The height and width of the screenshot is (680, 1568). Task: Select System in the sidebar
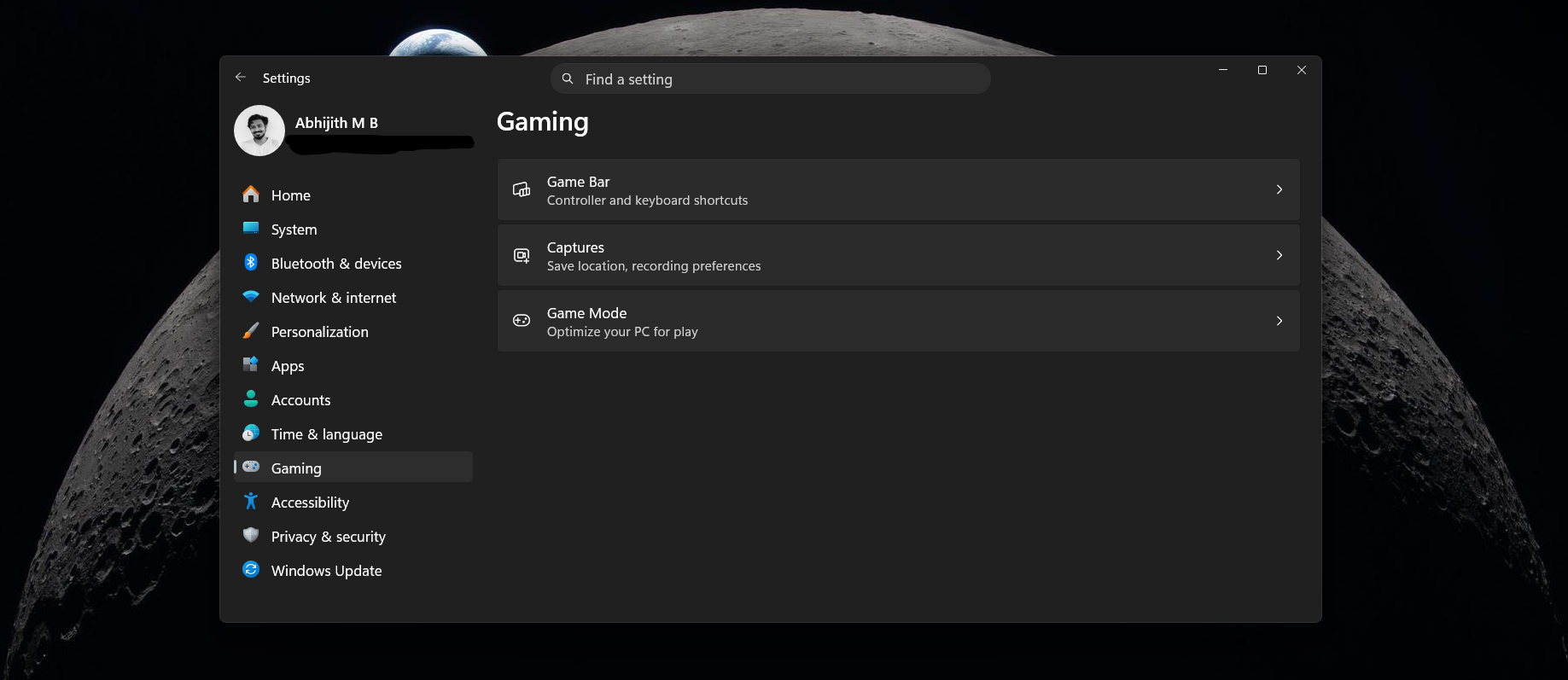[x=353, y=230]
